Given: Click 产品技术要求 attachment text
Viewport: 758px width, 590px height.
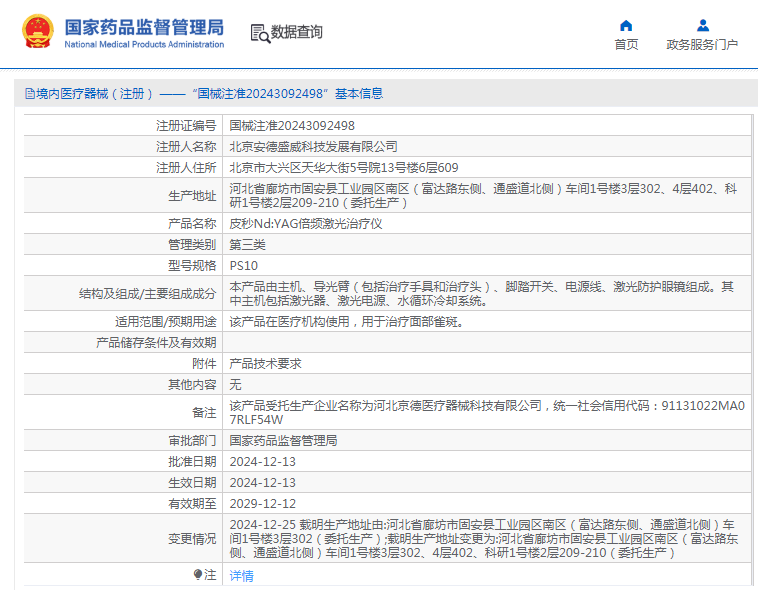Looking at the screenshot, I should (265, 364).
